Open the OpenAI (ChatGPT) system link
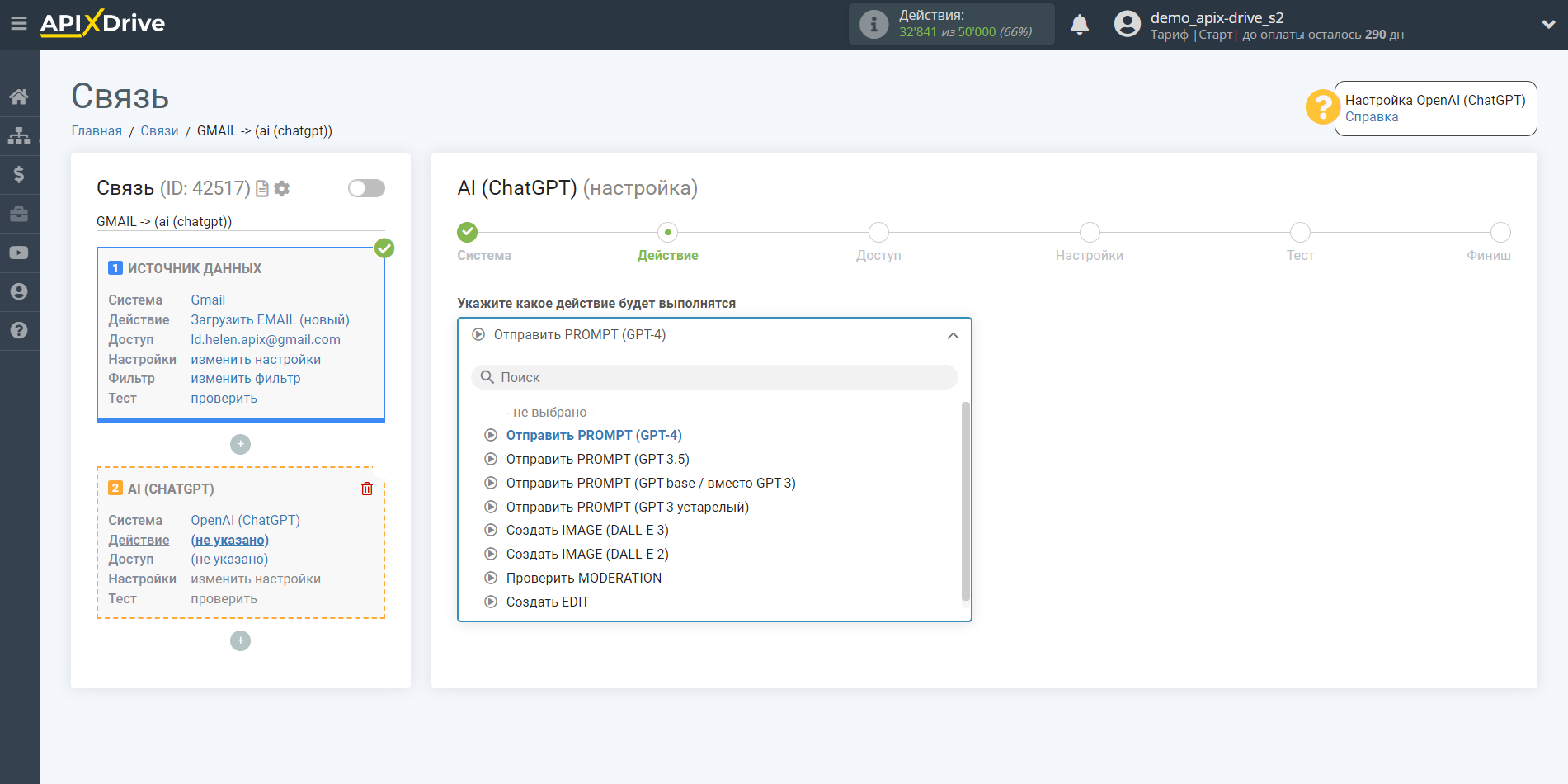The image size is (1568, 784). [x=245, y=520]
